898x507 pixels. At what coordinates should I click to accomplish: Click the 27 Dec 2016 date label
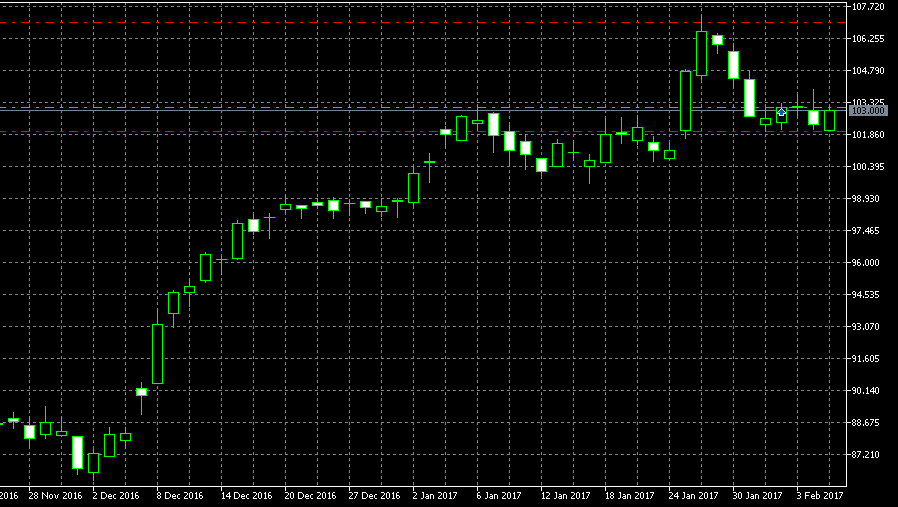(374, 496)
